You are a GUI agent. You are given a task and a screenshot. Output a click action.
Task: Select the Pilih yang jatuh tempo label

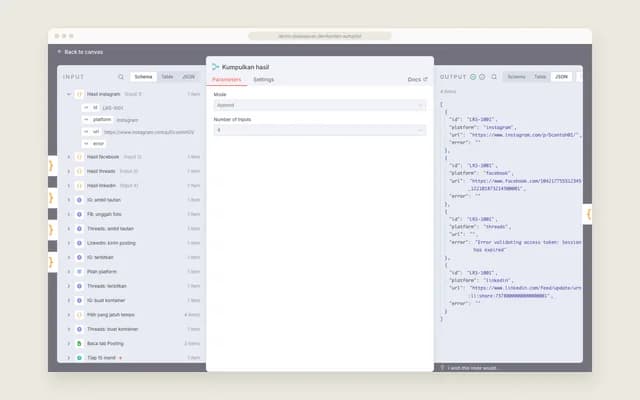(x=111, y=315)
